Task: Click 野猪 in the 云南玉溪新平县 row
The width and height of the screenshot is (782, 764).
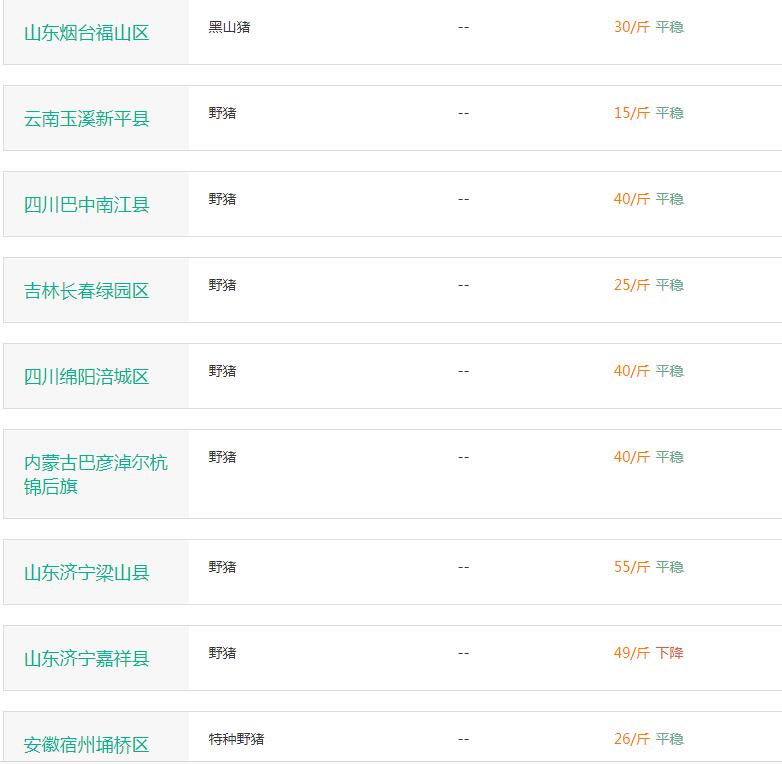Action: 222,113
